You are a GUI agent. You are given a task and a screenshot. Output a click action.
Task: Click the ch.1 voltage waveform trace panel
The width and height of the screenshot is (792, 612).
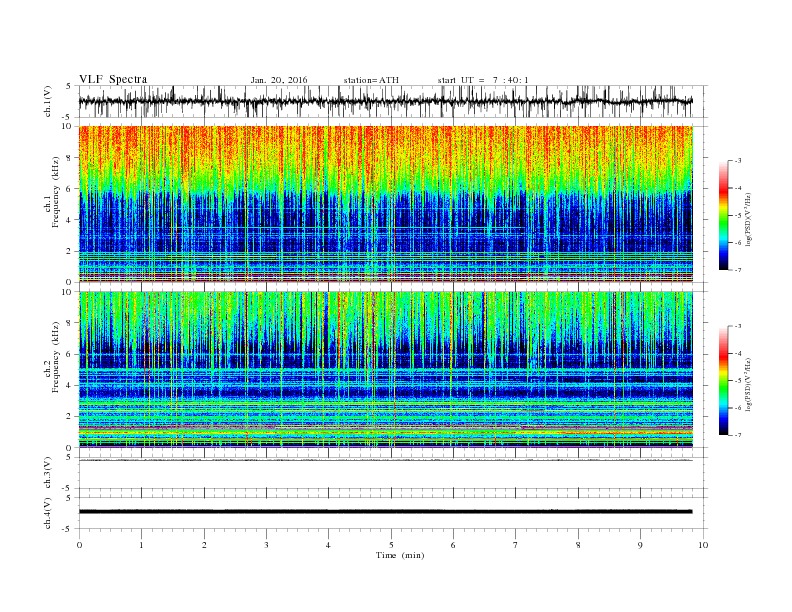(x=393, y=101)
